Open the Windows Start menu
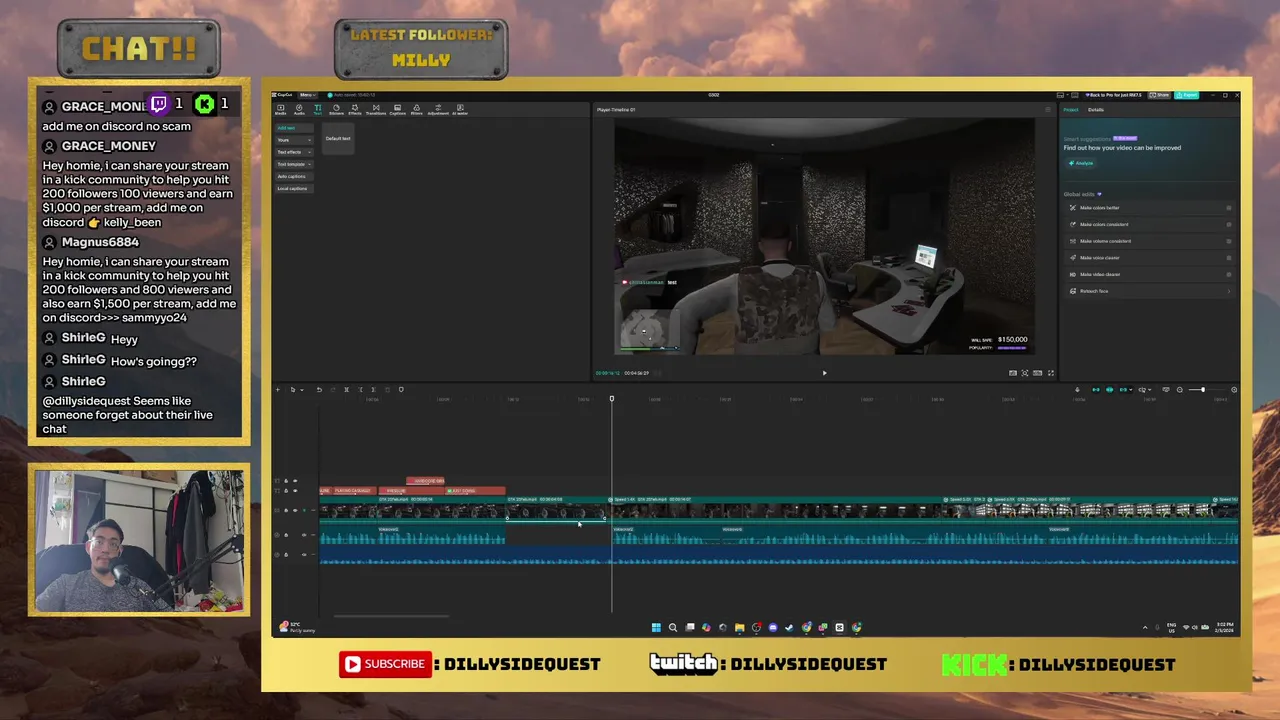The height and width of the screenshot is (720, 1280). pyautogui.click(x=656, y=627)
